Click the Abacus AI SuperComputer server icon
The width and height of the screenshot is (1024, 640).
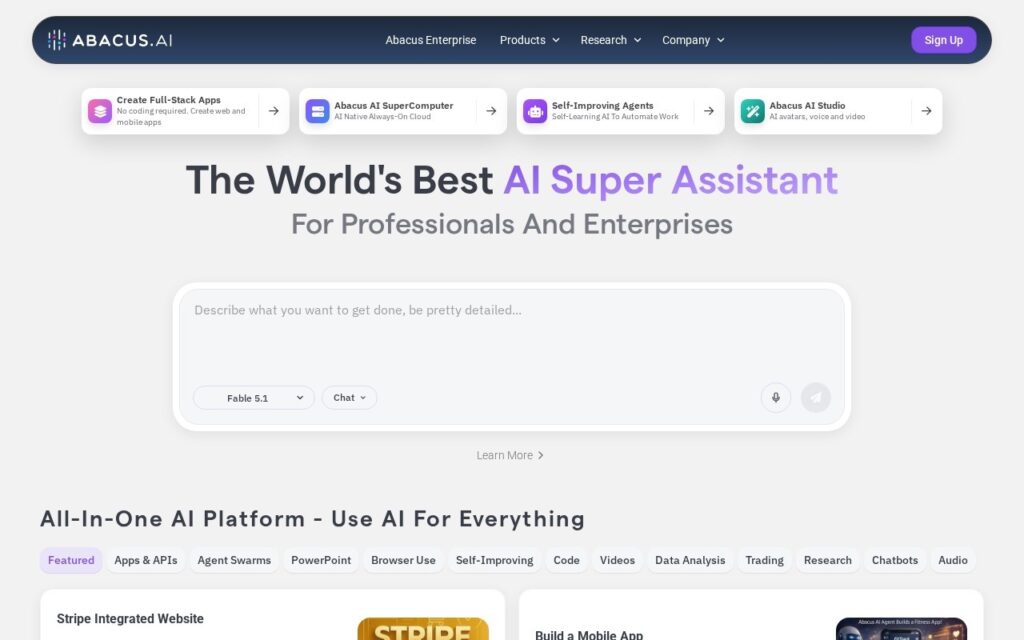[317, 111]
